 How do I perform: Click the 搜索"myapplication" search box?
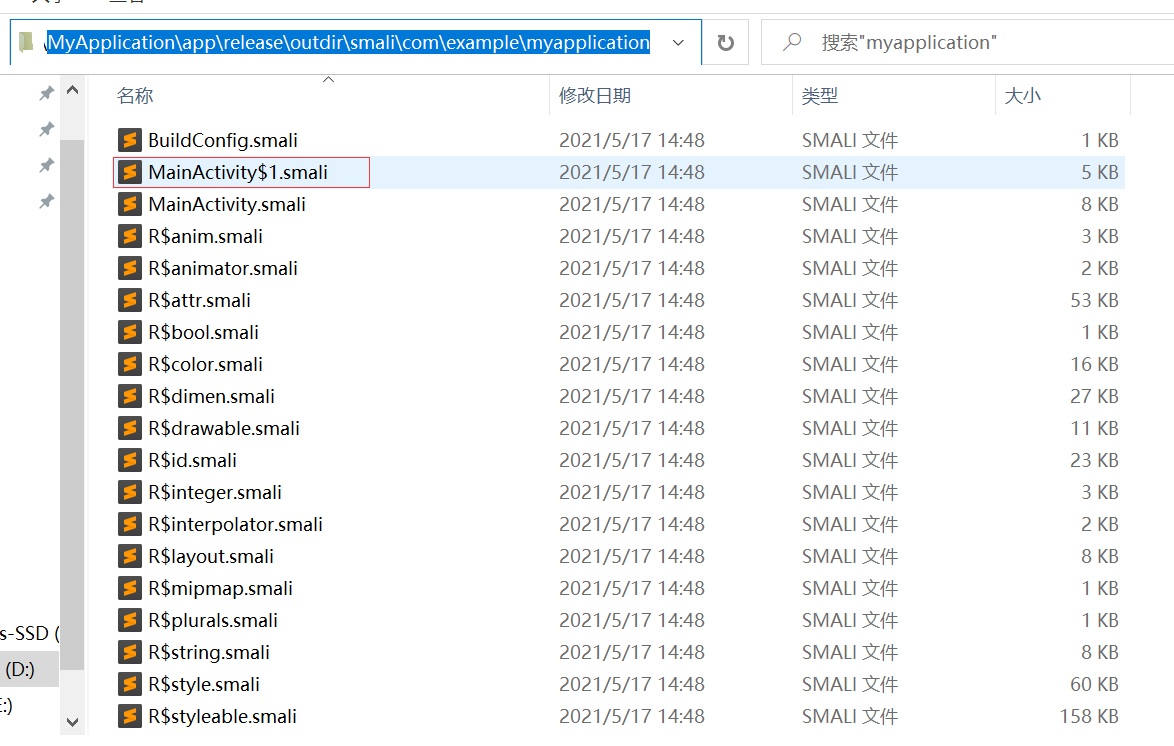pos(966,43)
